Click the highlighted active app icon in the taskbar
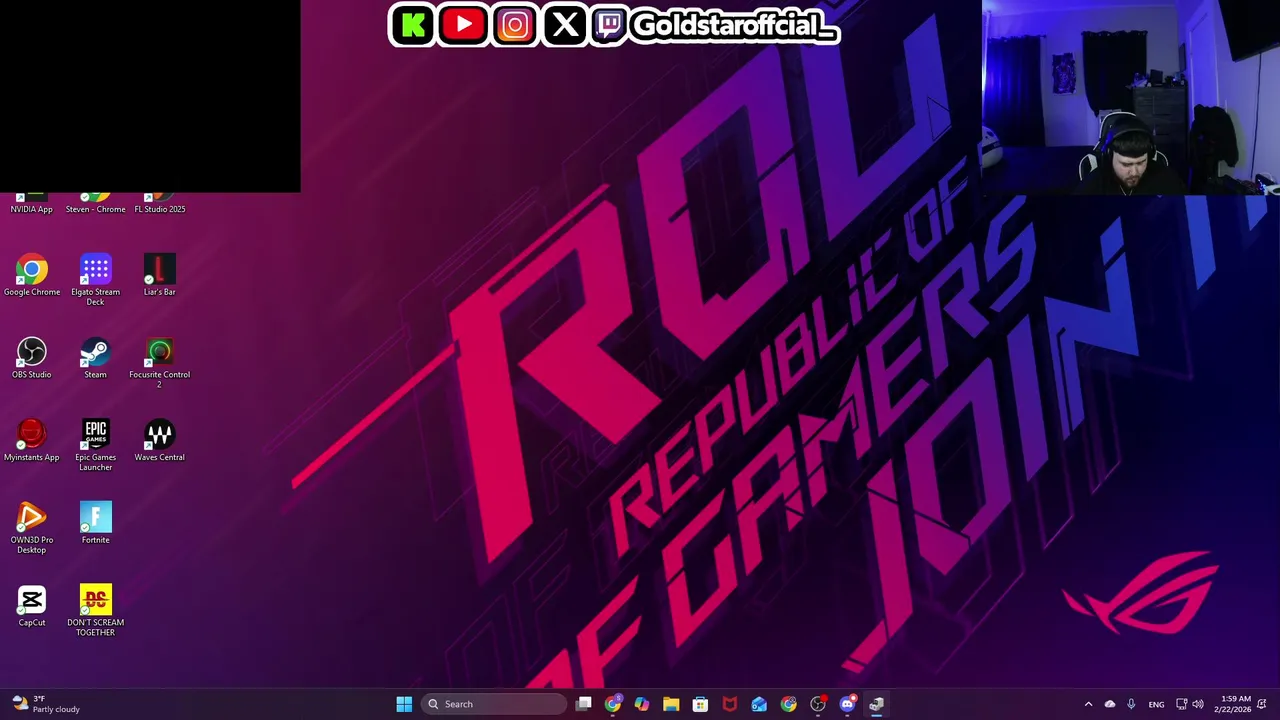The height and width of the screenshot is (720, 1280). click(877, 704)
